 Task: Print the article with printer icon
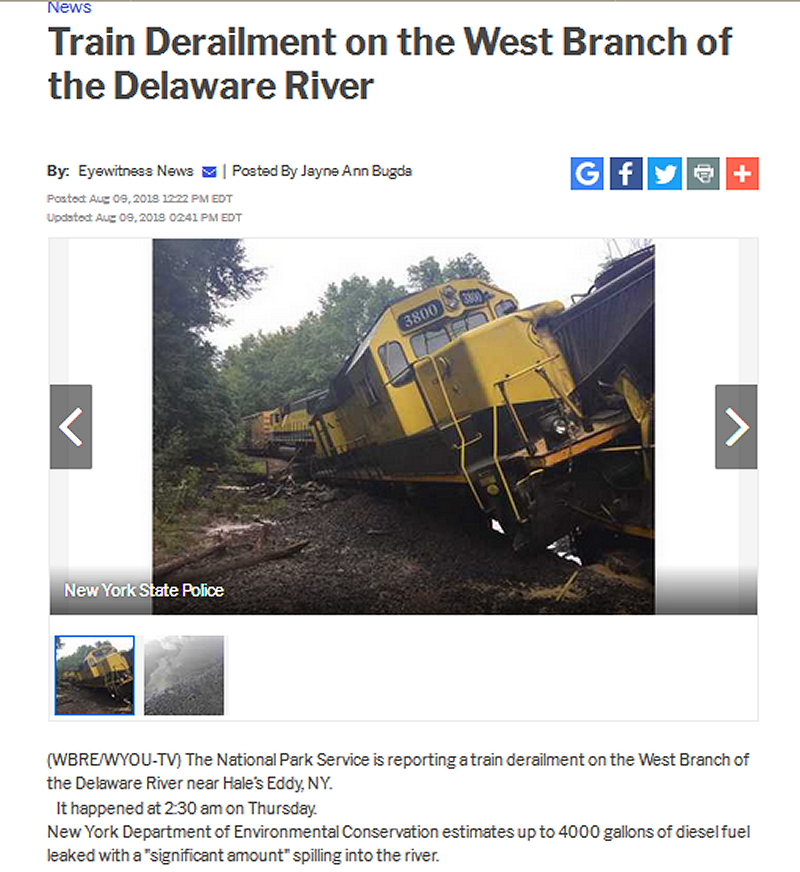(703, 174)
